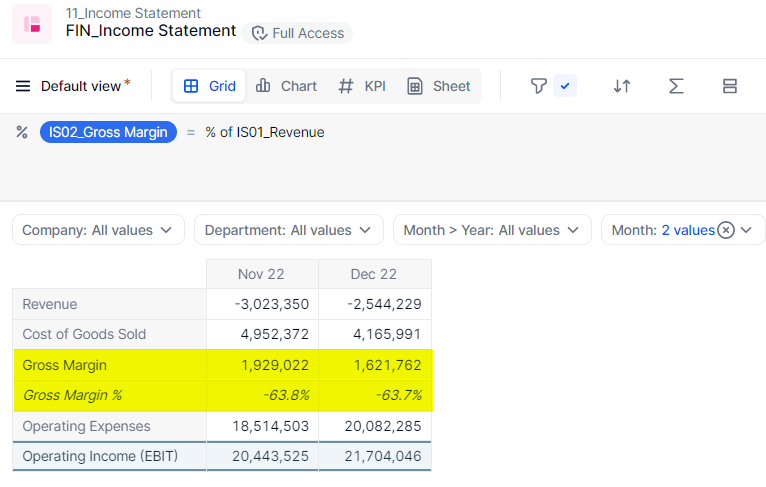Click the Full Access button
Image resolution: width=766 pixels, height=487 pixels.
tap(297, 33)
